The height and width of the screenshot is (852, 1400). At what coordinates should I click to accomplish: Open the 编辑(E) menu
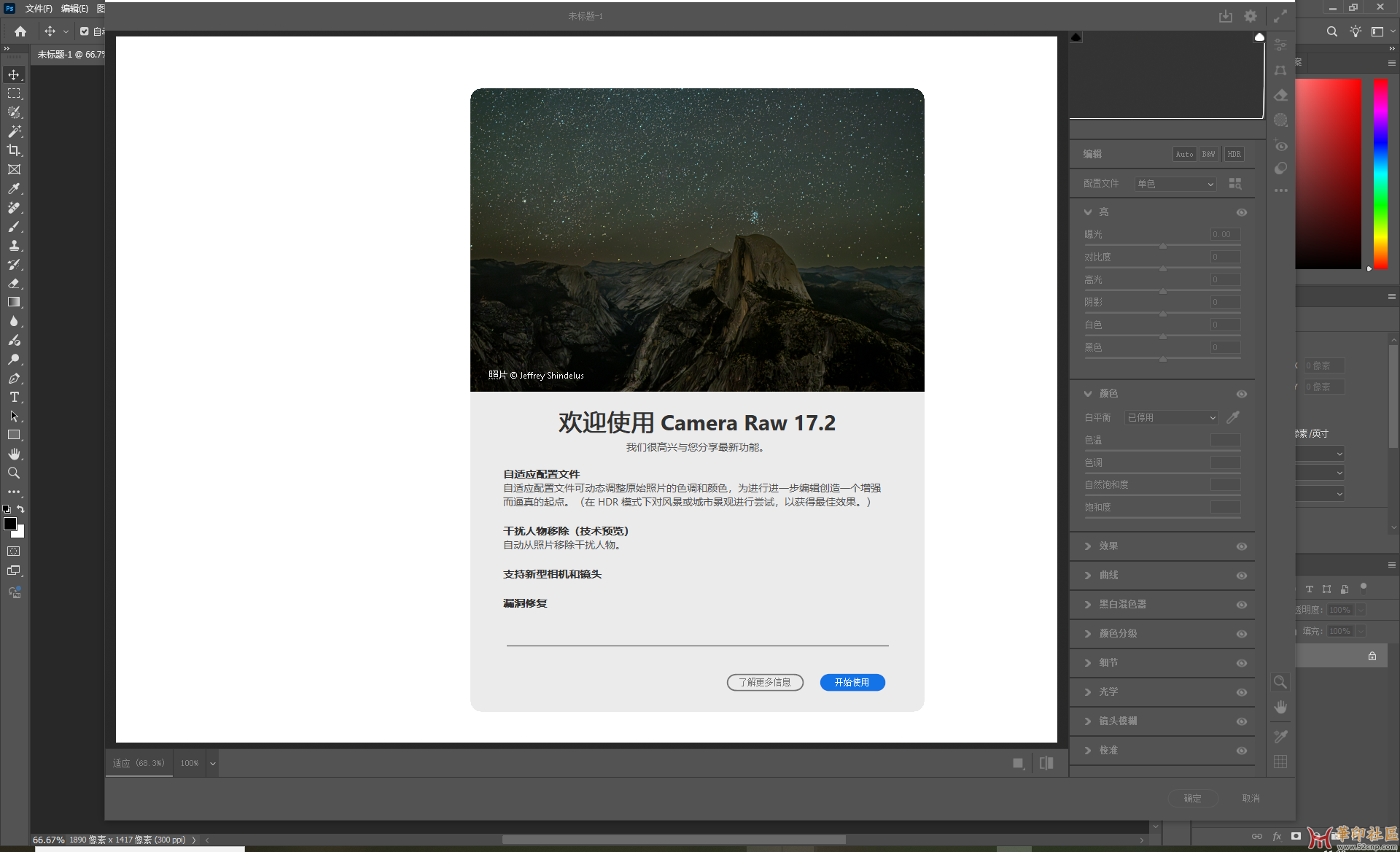click(74, 8)
